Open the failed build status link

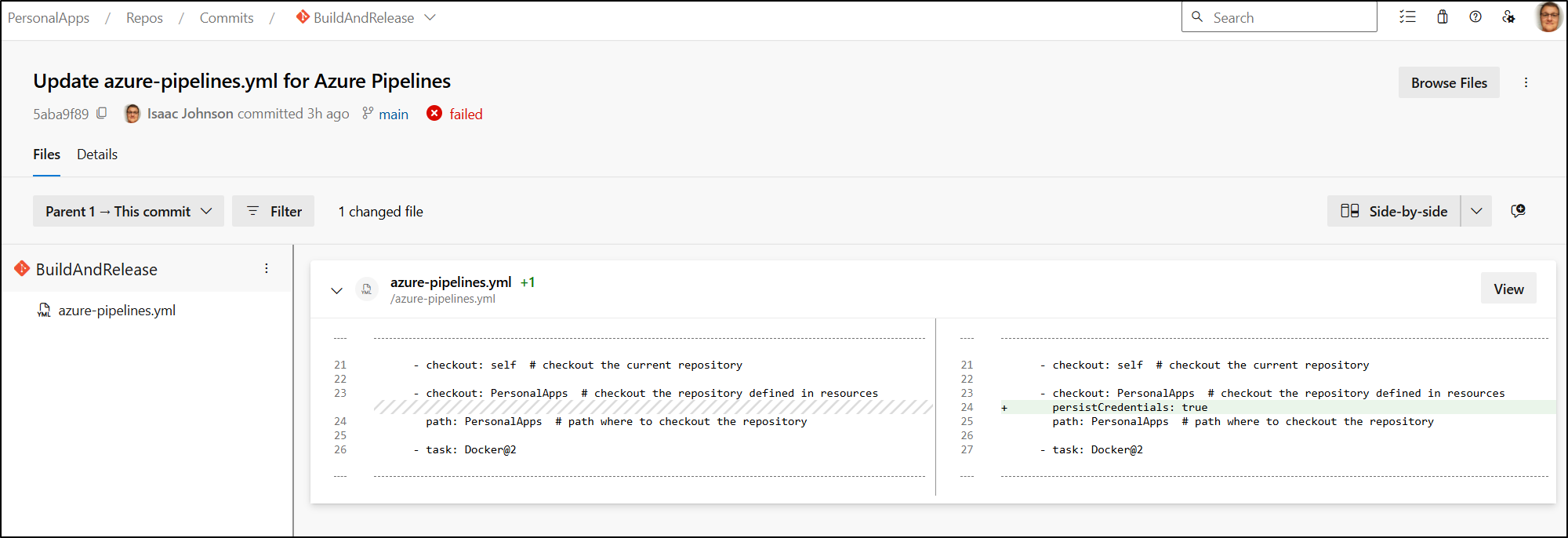(x=466, y=115)
